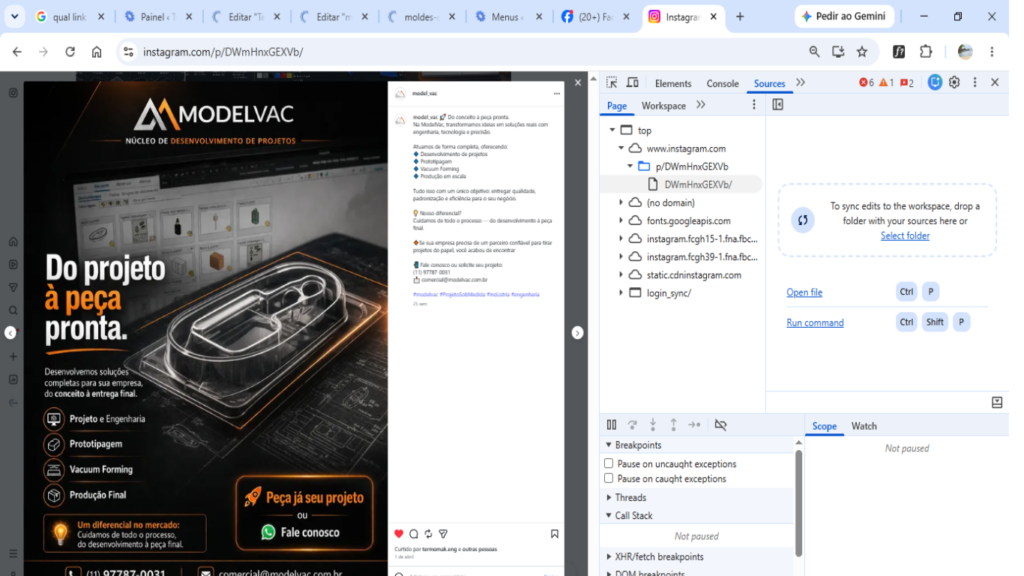This screenshot has width=1024, height=576.
Task: Click the debugger sidebar vertical scrollbar
Action: [798, 503]
